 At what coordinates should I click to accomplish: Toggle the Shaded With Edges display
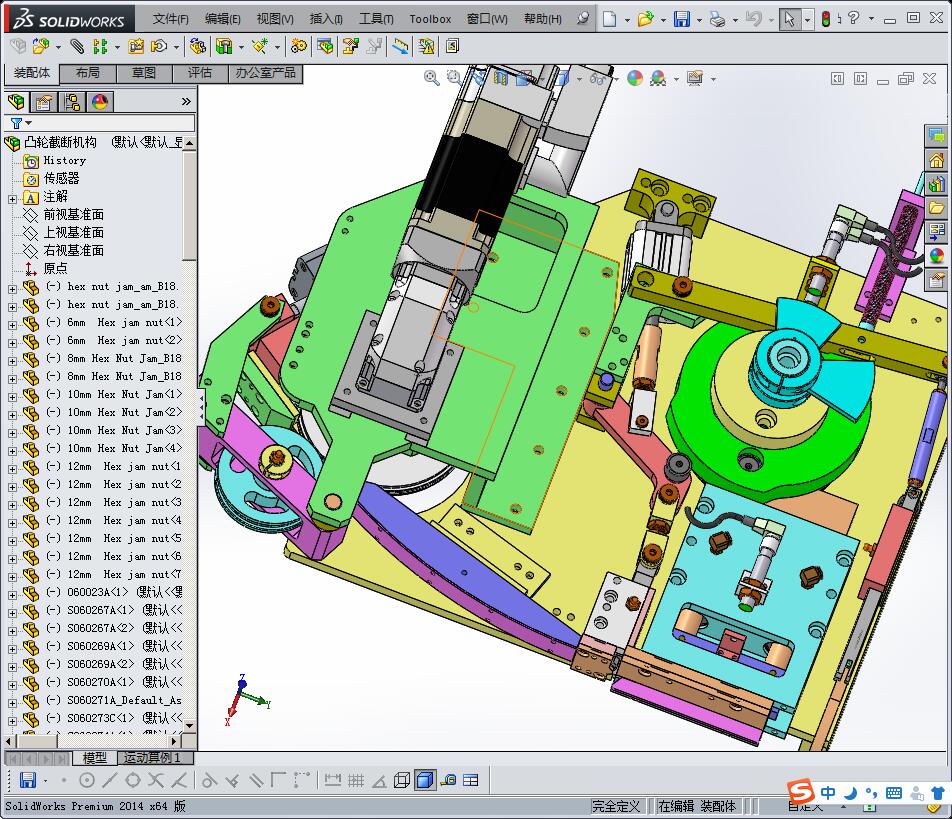425,780
